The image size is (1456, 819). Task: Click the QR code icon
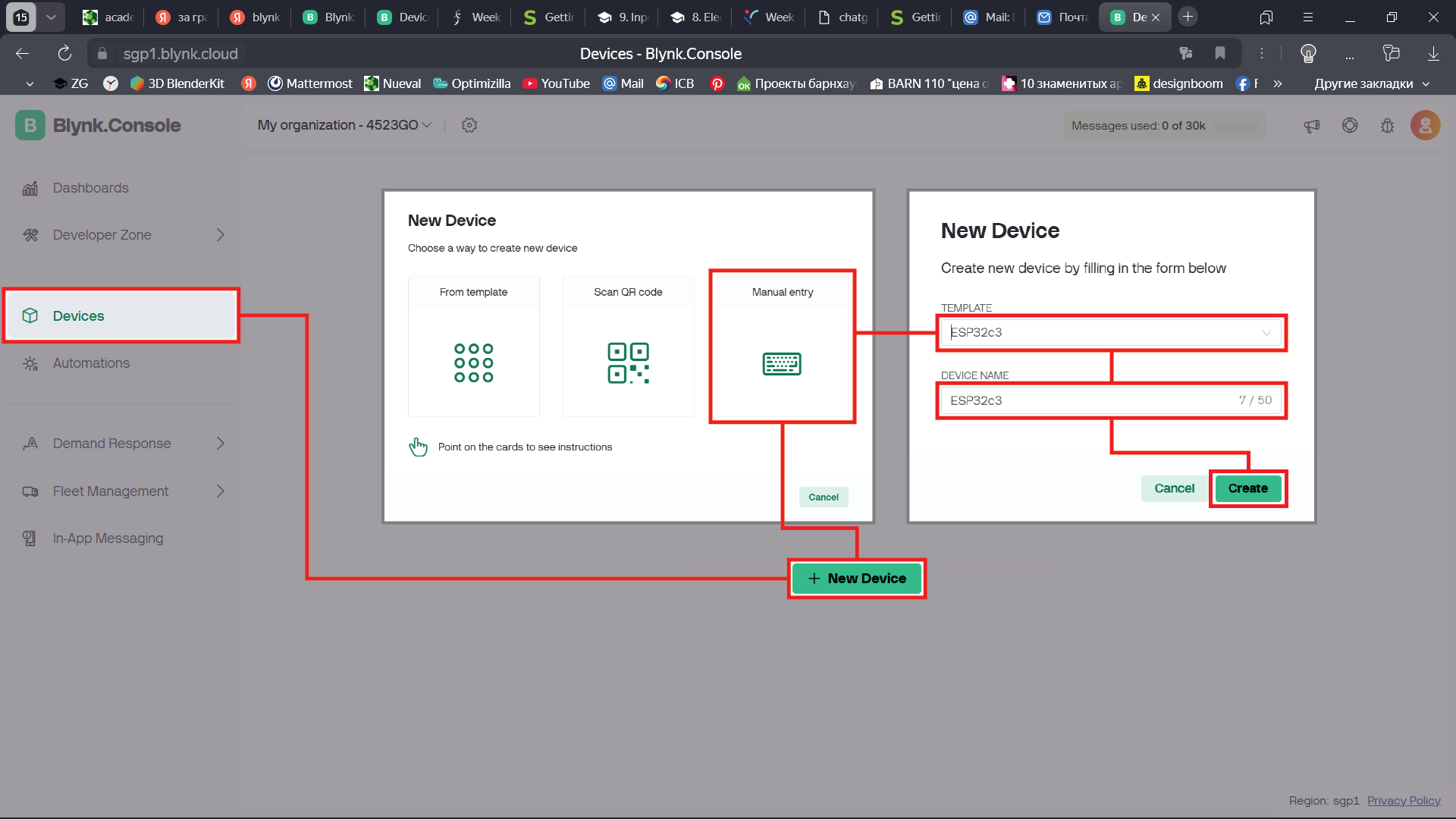coord(628,363)
